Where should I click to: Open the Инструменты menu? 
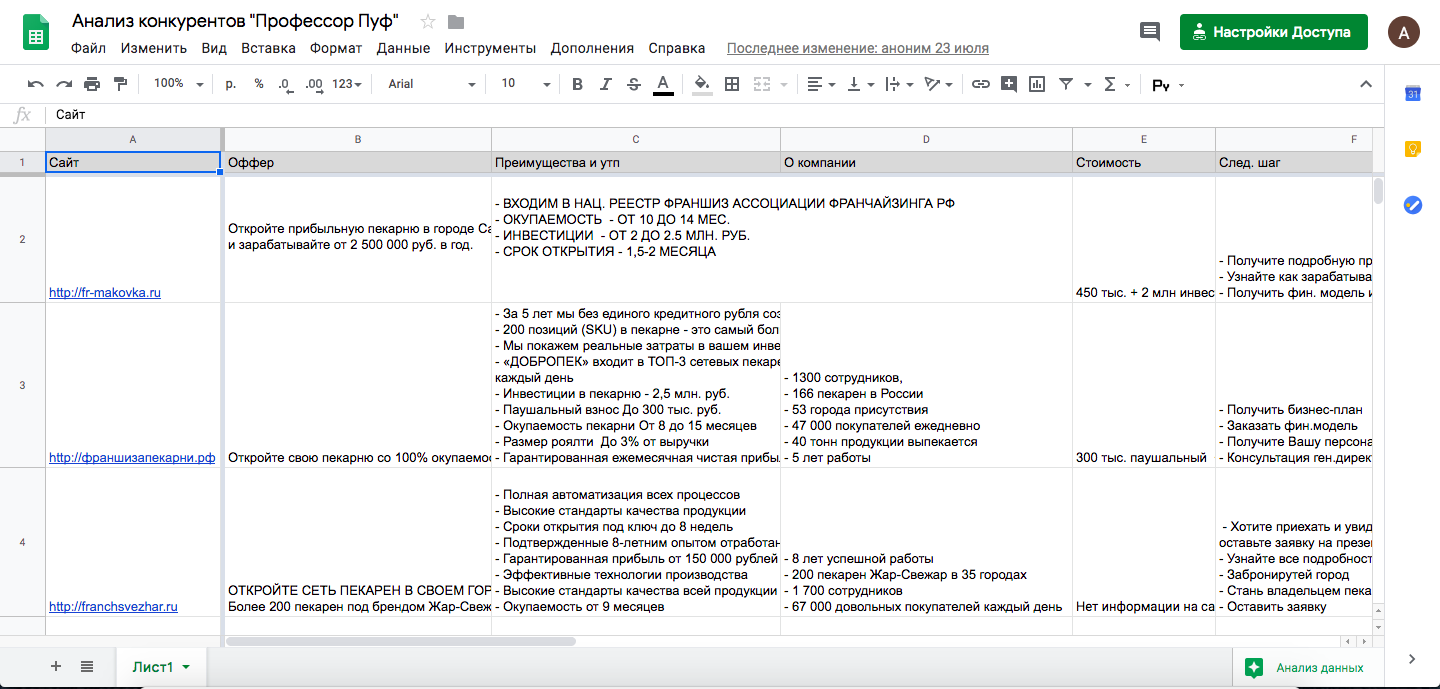490,48
